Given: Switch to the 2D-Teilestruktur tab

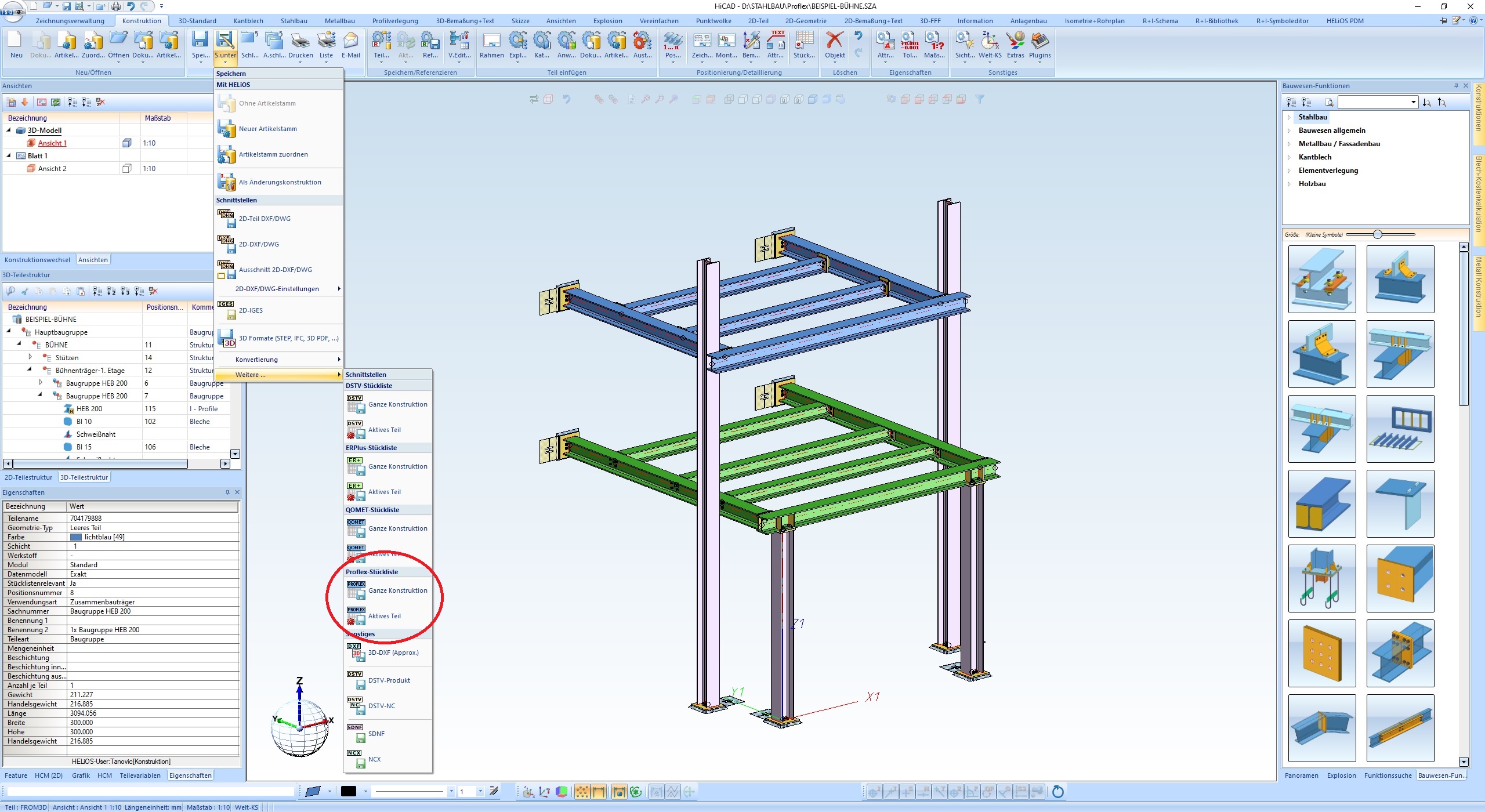Looking at the screenshot, I should pyautogui.click(x=28, y=477).
